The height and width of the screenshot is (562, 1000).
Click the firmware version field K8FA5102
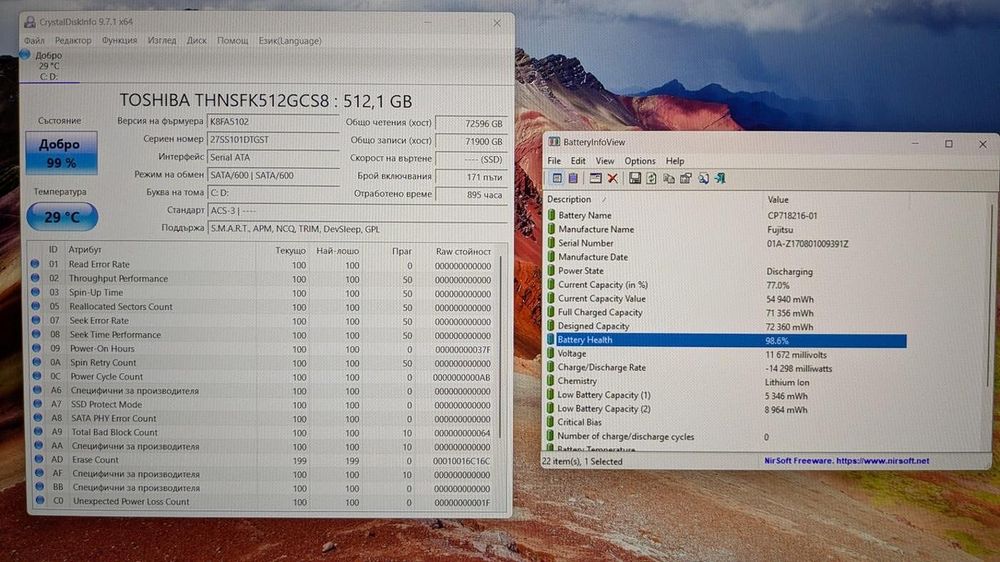[x=273, y=122]
